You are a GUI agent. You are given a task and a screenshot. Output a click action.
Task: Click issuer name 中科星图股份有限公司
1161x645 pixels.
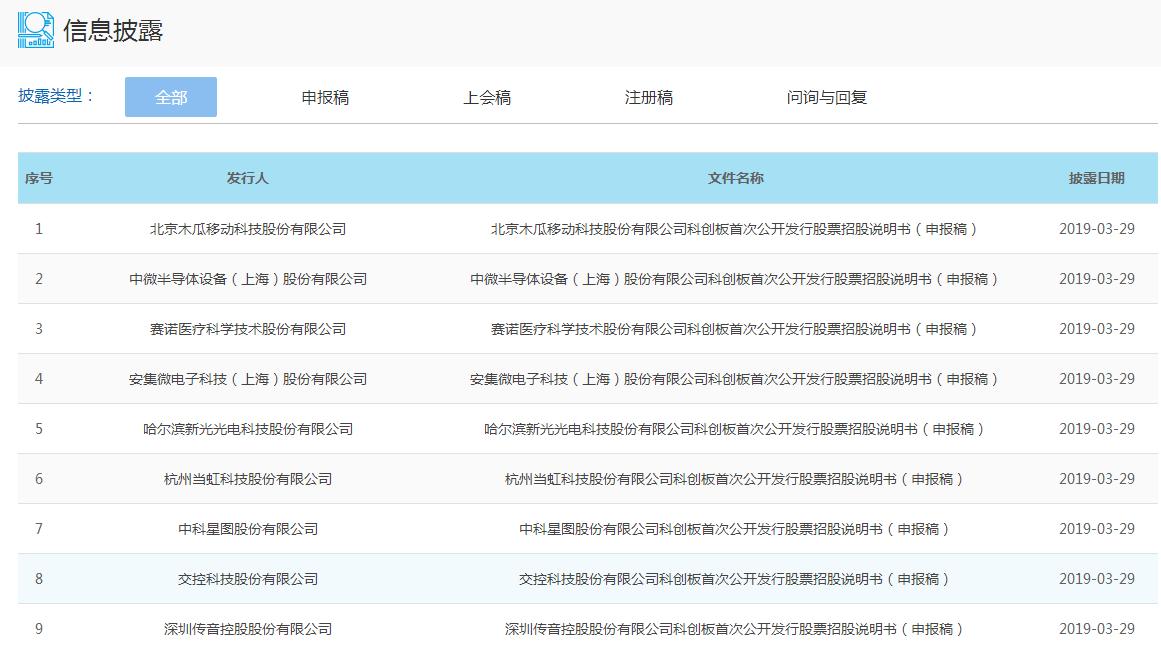pyautogui.click(x=248, y=529)
